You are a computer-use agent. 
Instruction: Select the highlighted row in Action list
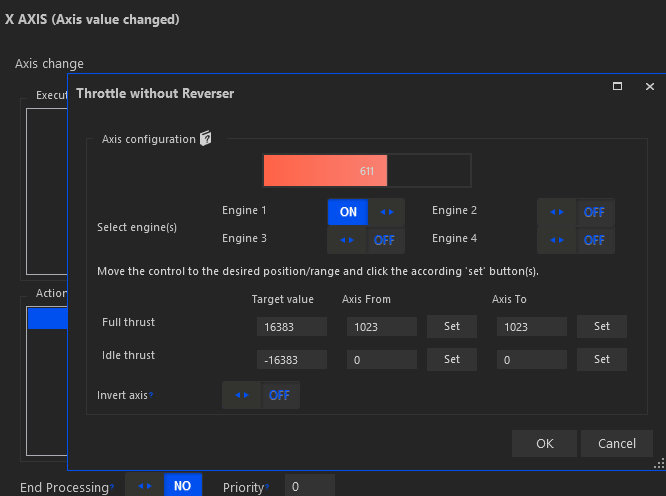point(47,318)
